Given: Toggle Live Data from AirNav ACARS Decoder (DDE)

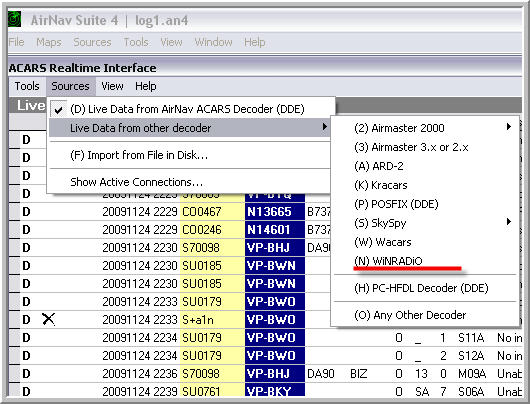Looking at the screenshot, I should [x=189, y=109].
